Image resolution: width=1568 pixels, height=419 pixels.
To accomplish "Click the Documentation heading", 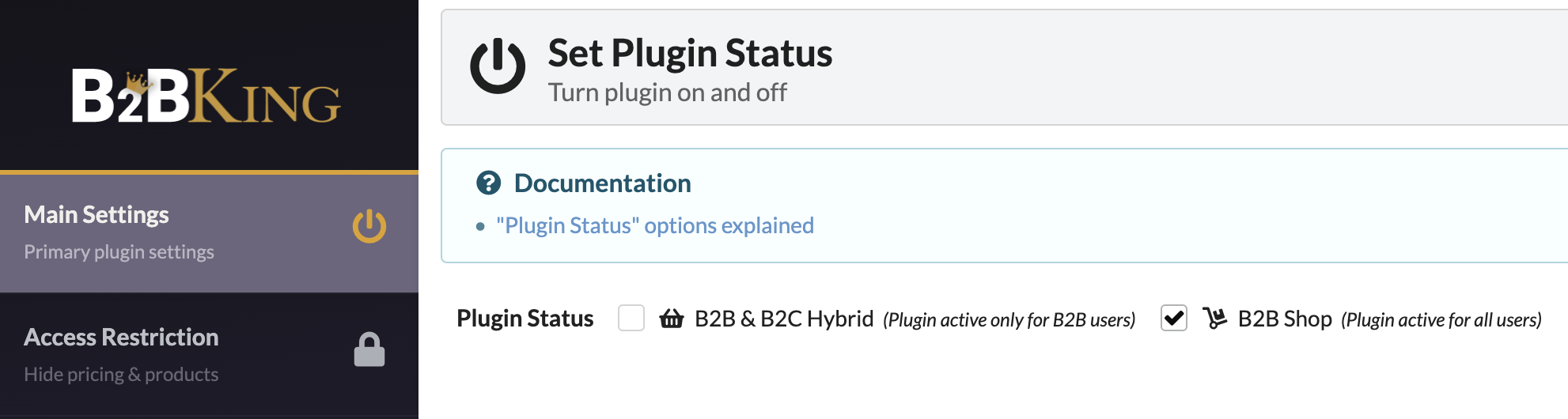I will tap(603, 183).
